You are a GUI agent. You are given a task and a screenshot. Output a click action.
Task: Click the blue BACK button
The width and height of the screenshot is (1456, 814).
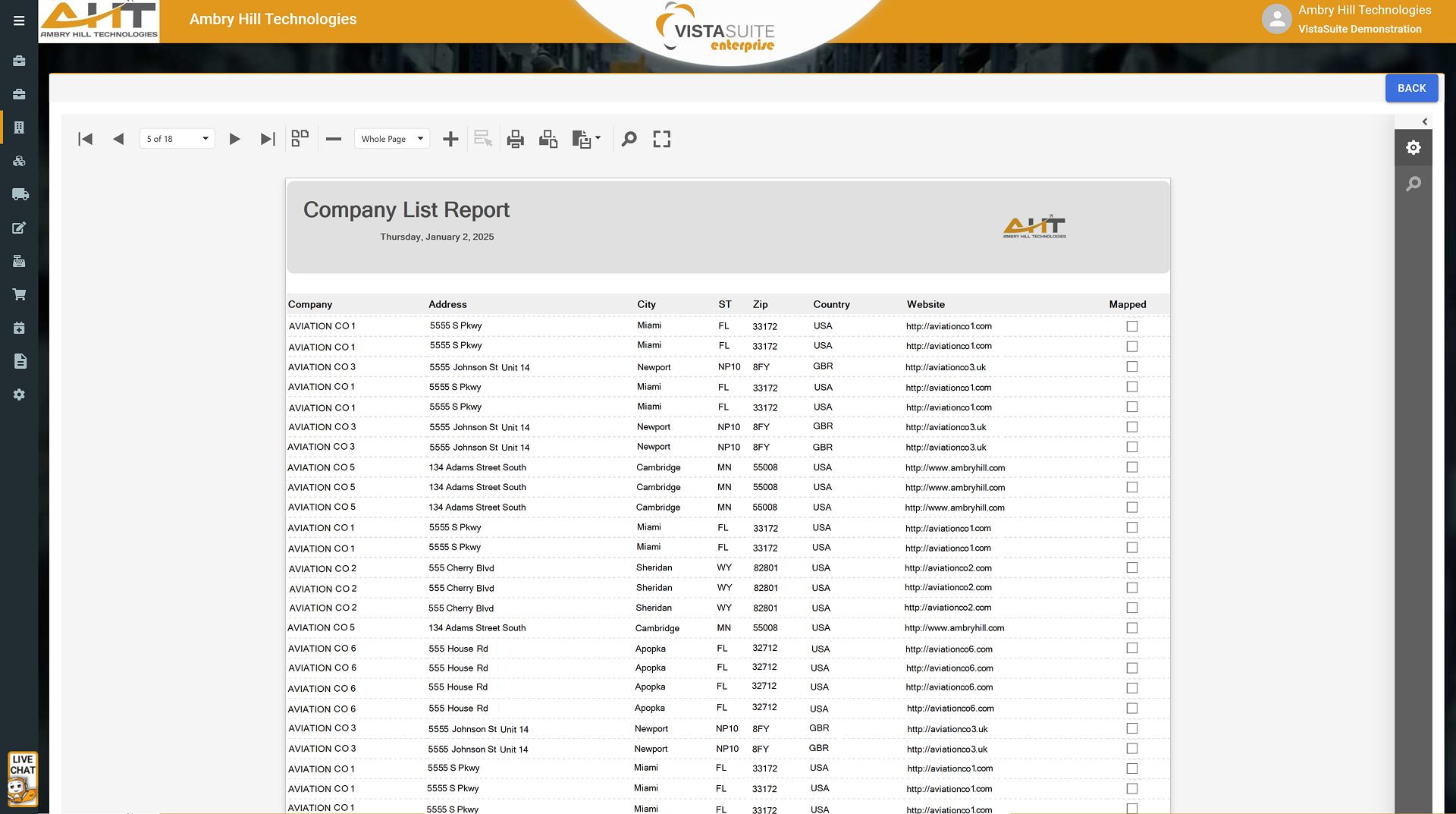[1411, 88]
